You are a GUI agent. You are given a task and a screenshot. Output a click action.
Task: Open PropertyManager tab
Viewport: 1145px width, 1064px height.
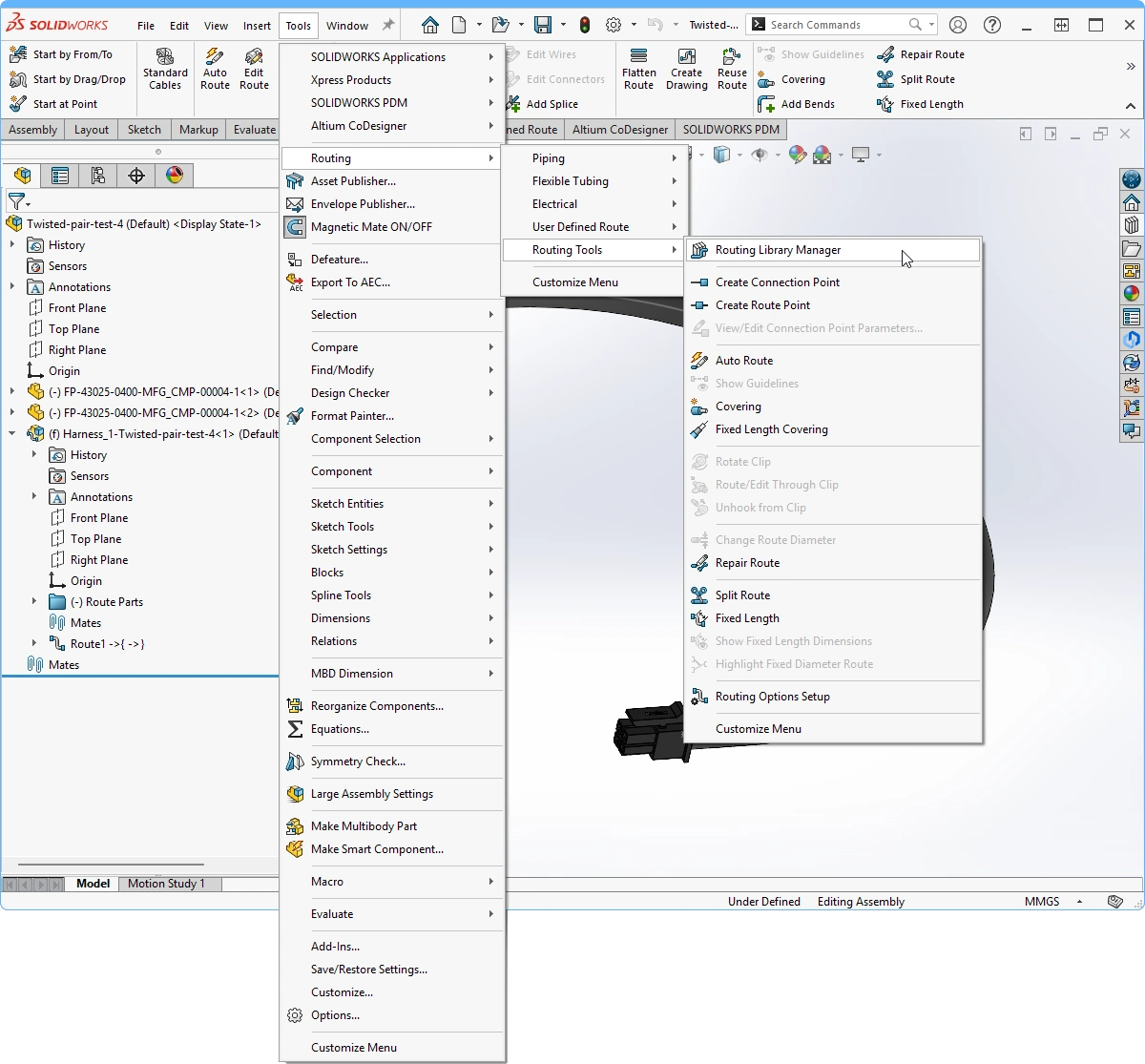[60, 176]
